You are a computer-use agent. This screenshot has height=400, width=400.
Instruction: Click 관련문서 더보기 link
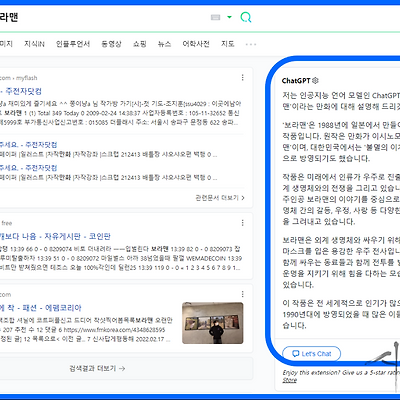tap(220, 198)
